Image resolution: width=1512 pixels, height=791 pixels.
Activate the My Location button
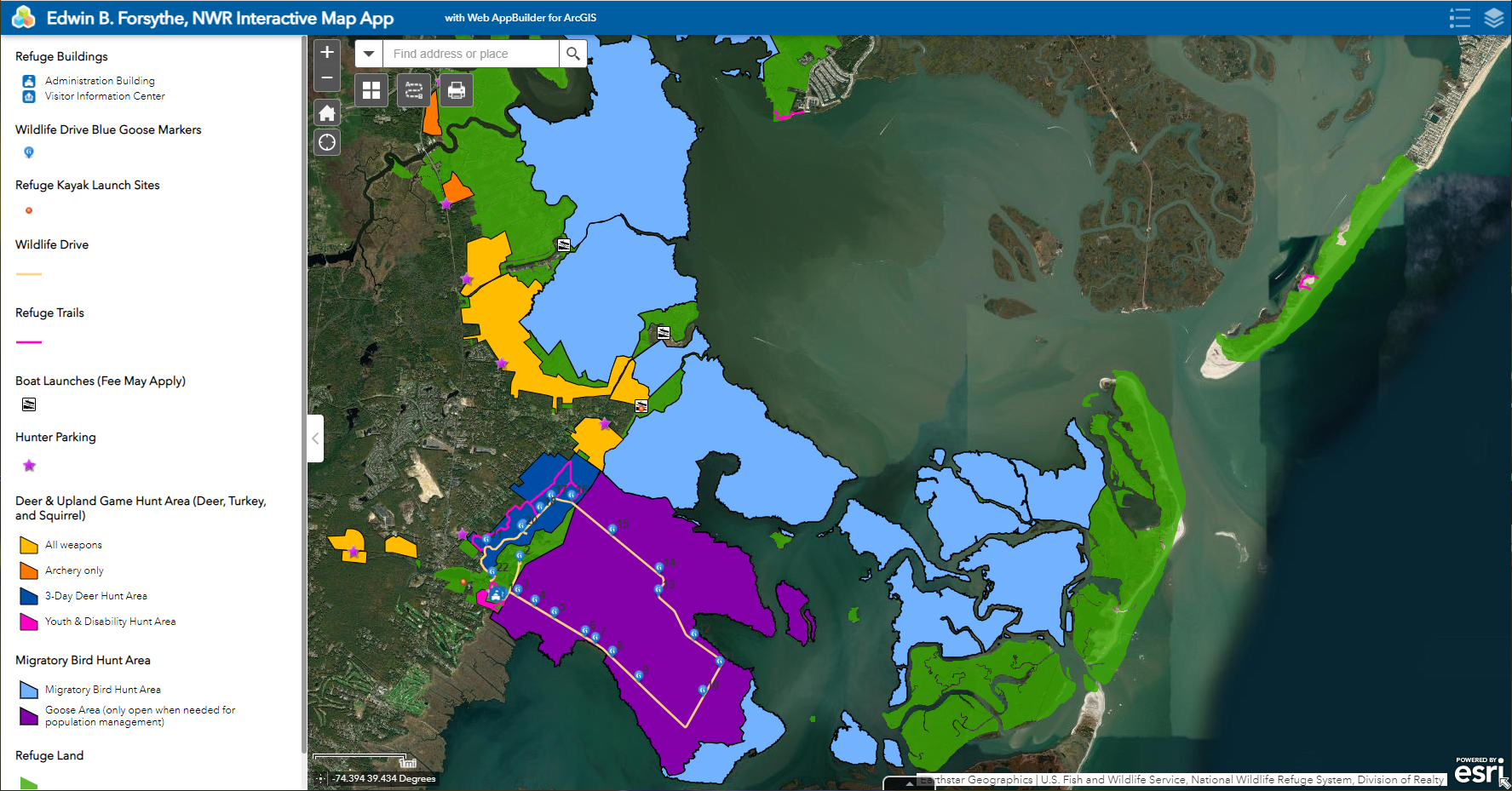327,142
